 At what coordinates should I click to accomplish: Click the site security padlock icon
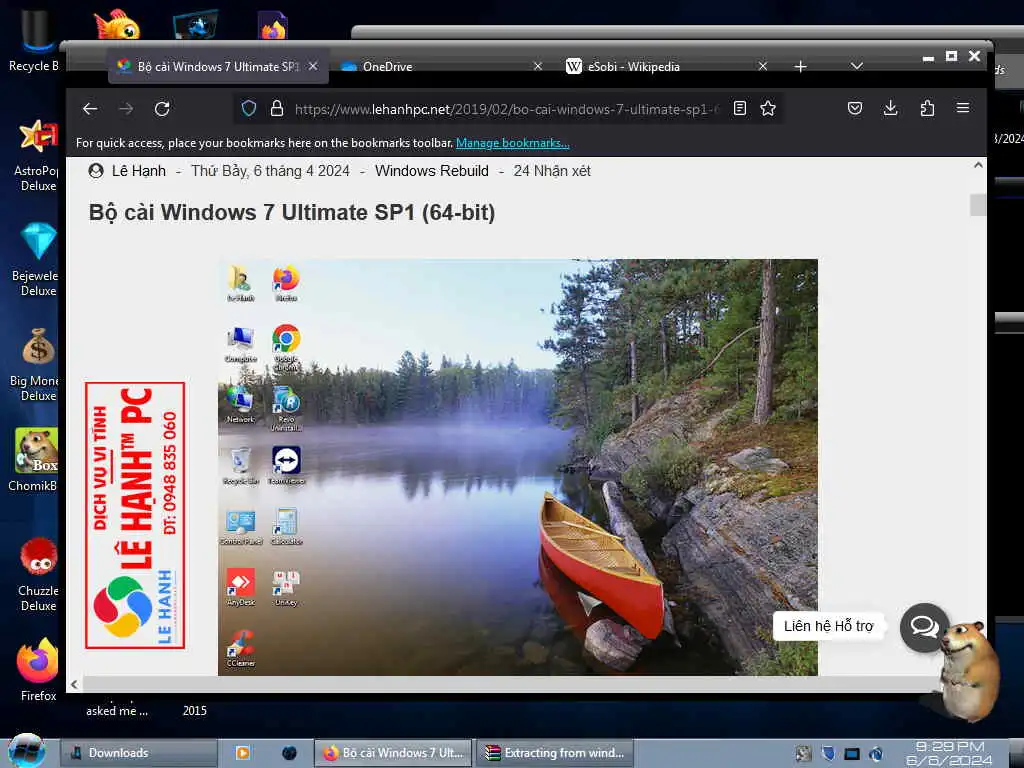tap(277, 108)
